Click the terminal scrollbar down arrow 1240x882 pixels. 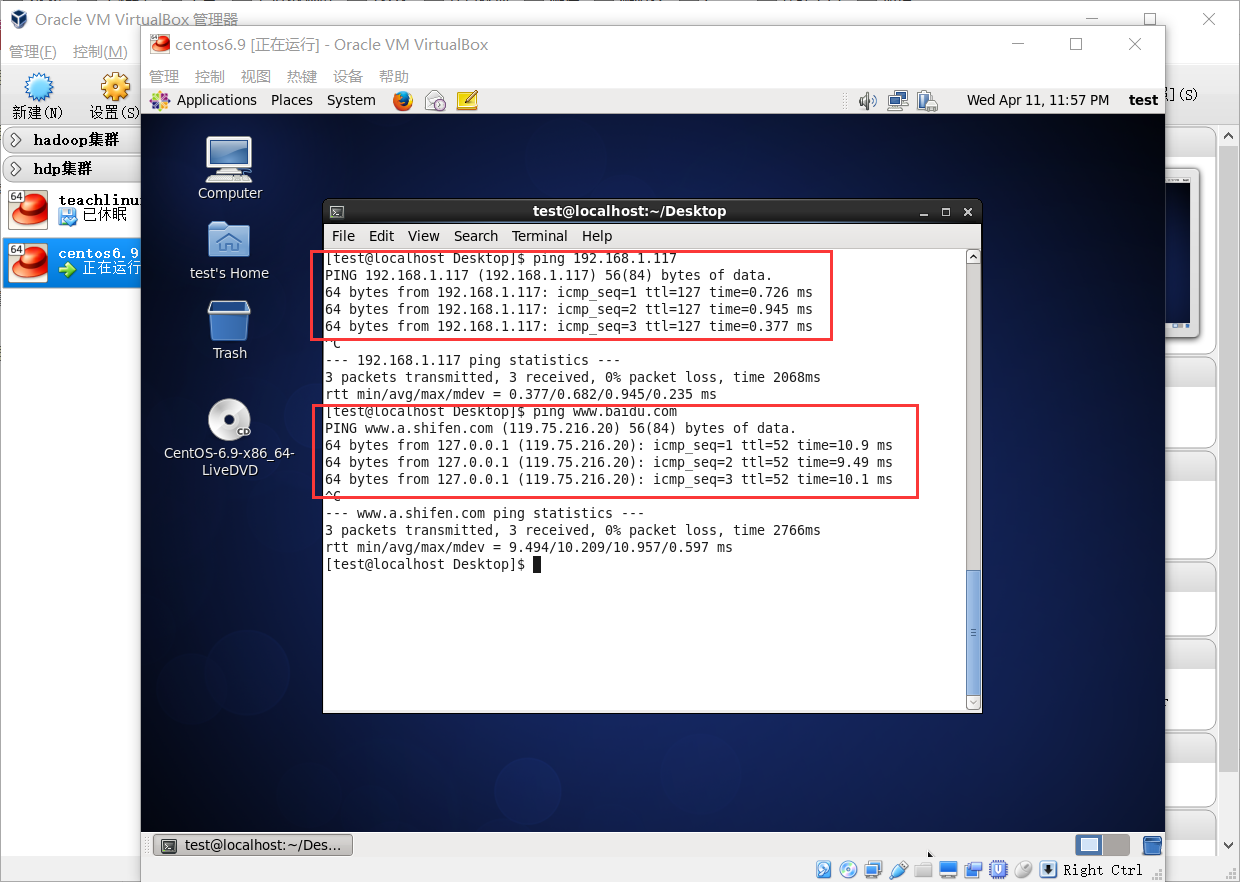point(973,703)
